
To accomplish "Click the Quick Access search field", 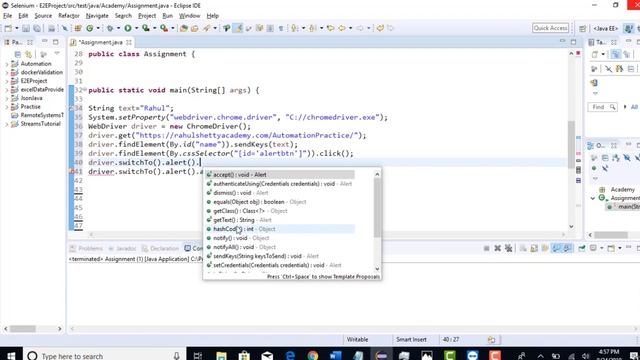I will click(550, 28).
